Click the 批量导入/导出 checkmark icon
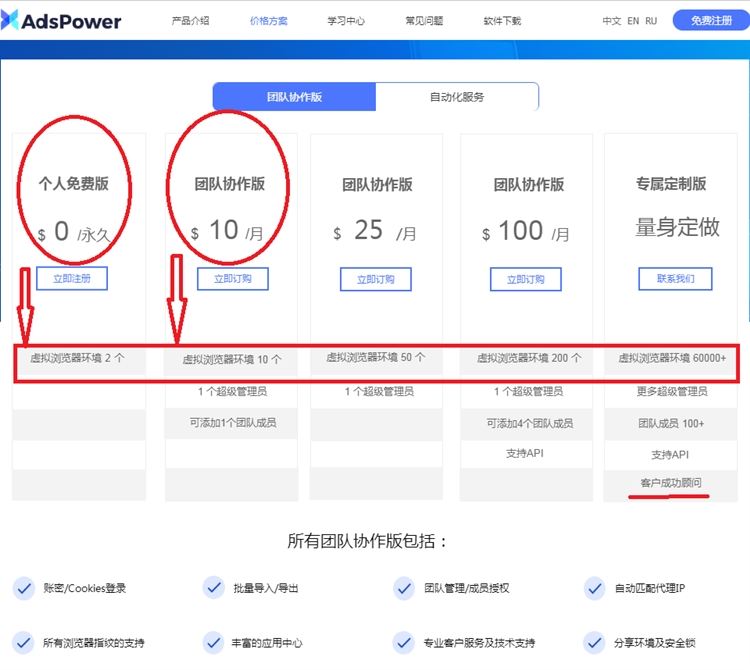Image resolution: width=750 pixels, height=670 pixels. click(214, 588)
